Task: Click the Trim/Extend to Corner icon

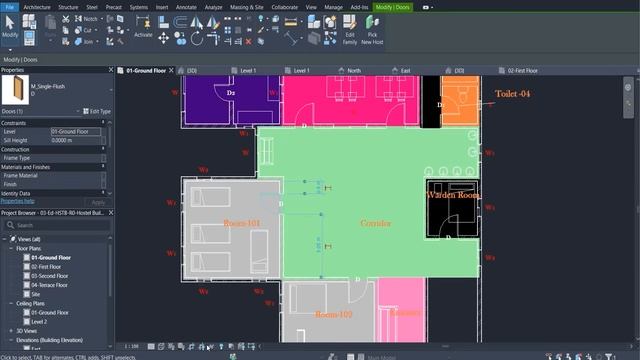Action: click(x=213, y=39)
